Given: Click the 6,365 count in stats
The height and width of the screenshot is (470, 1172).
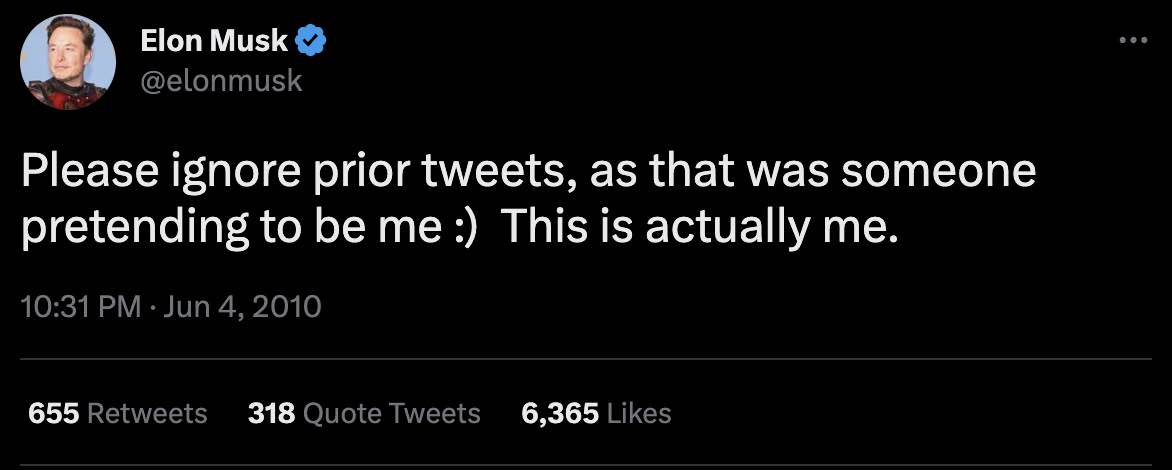Looking at the screenshot, I should 560,413.
